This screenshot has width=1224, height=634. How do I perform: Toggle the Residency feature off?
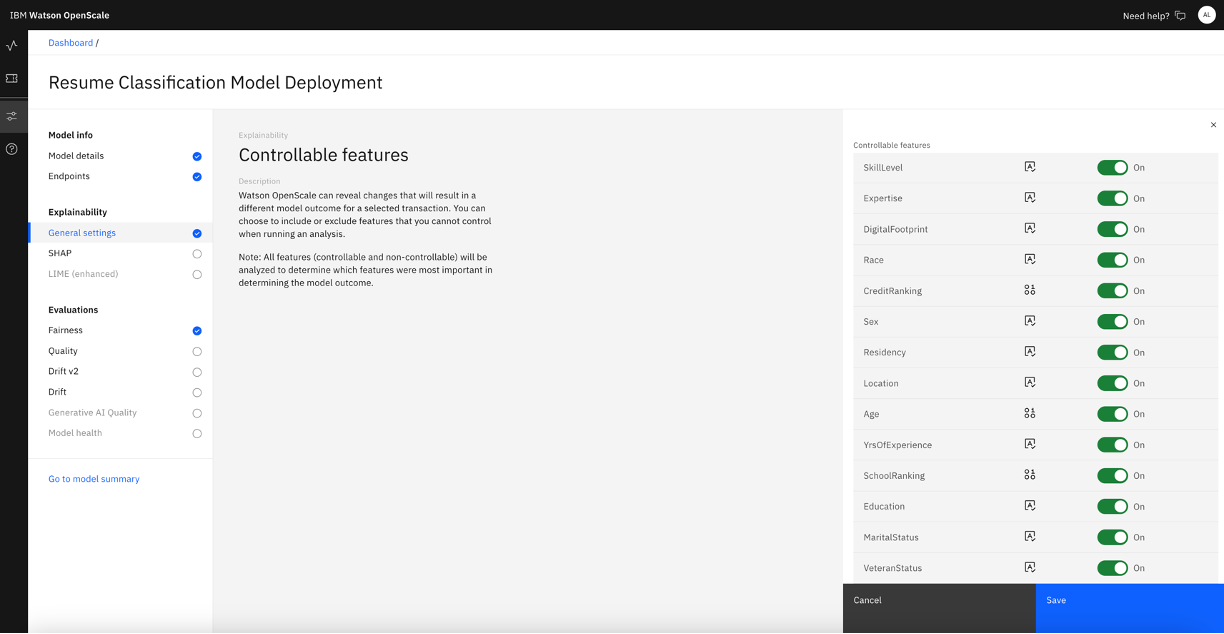(1112, 352)
